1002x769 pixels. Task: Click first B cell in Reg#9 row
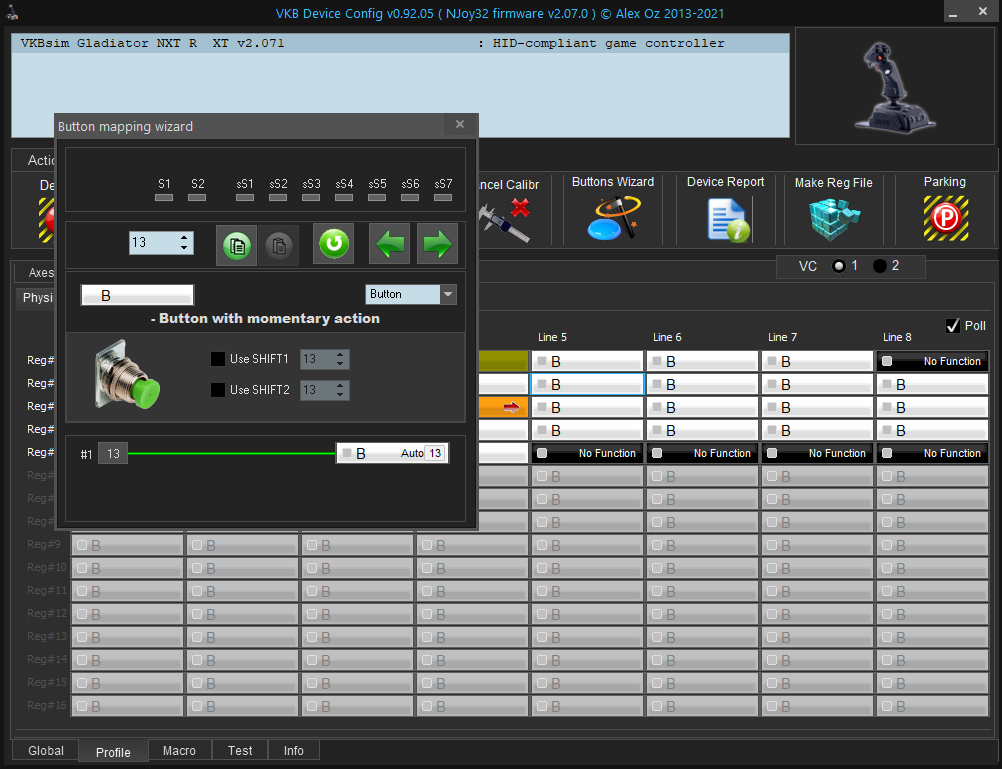click(x=127, y=545)
